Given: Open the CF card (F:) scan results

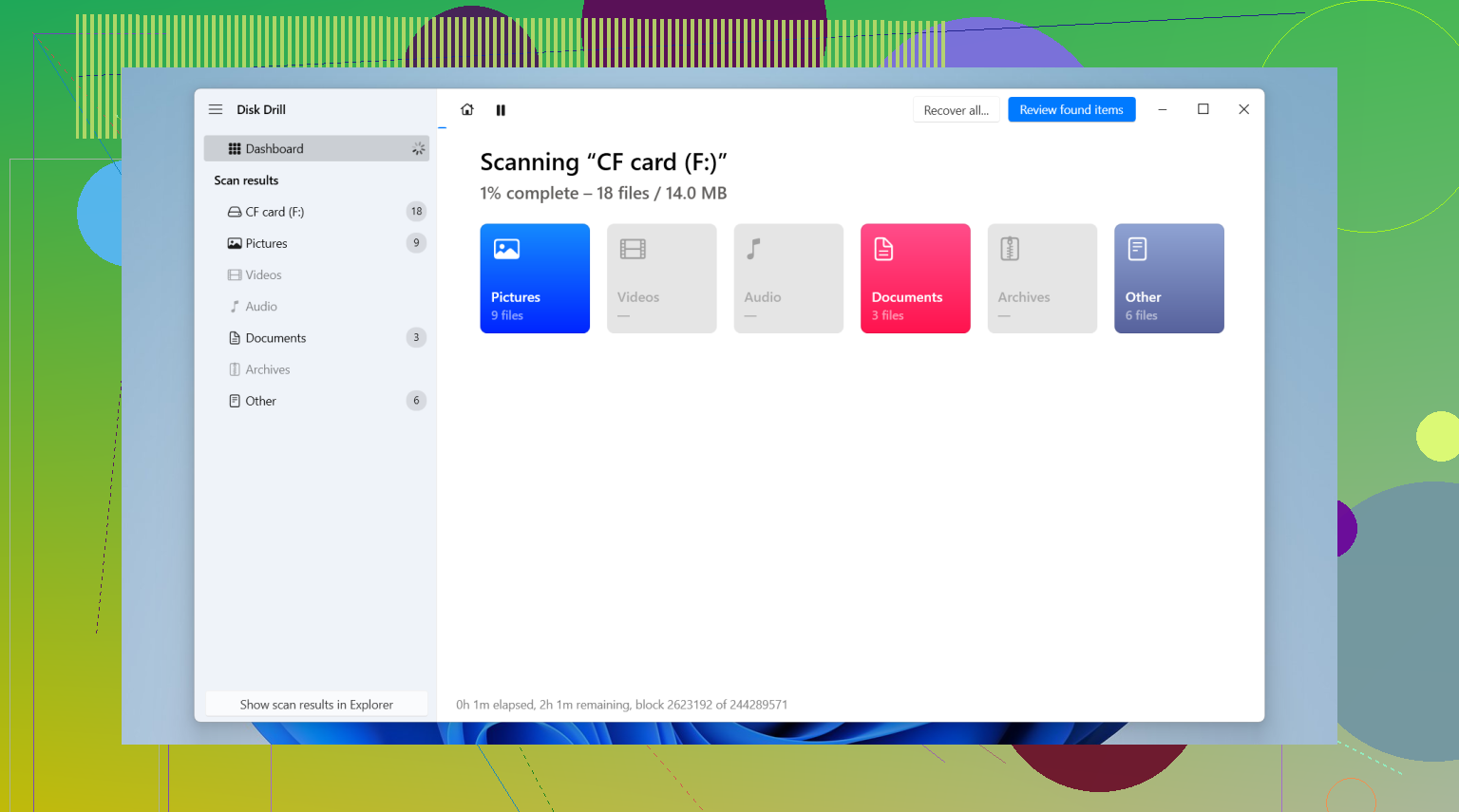Looking at the screenshot, I should click(x=316, y=212).
